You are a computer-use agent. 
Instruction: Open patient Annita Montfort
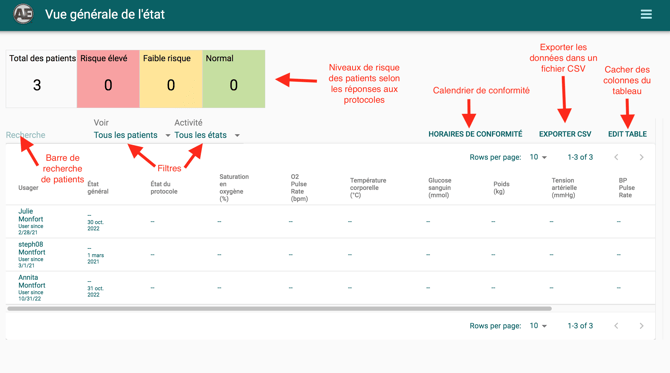(x=32, y=281)
